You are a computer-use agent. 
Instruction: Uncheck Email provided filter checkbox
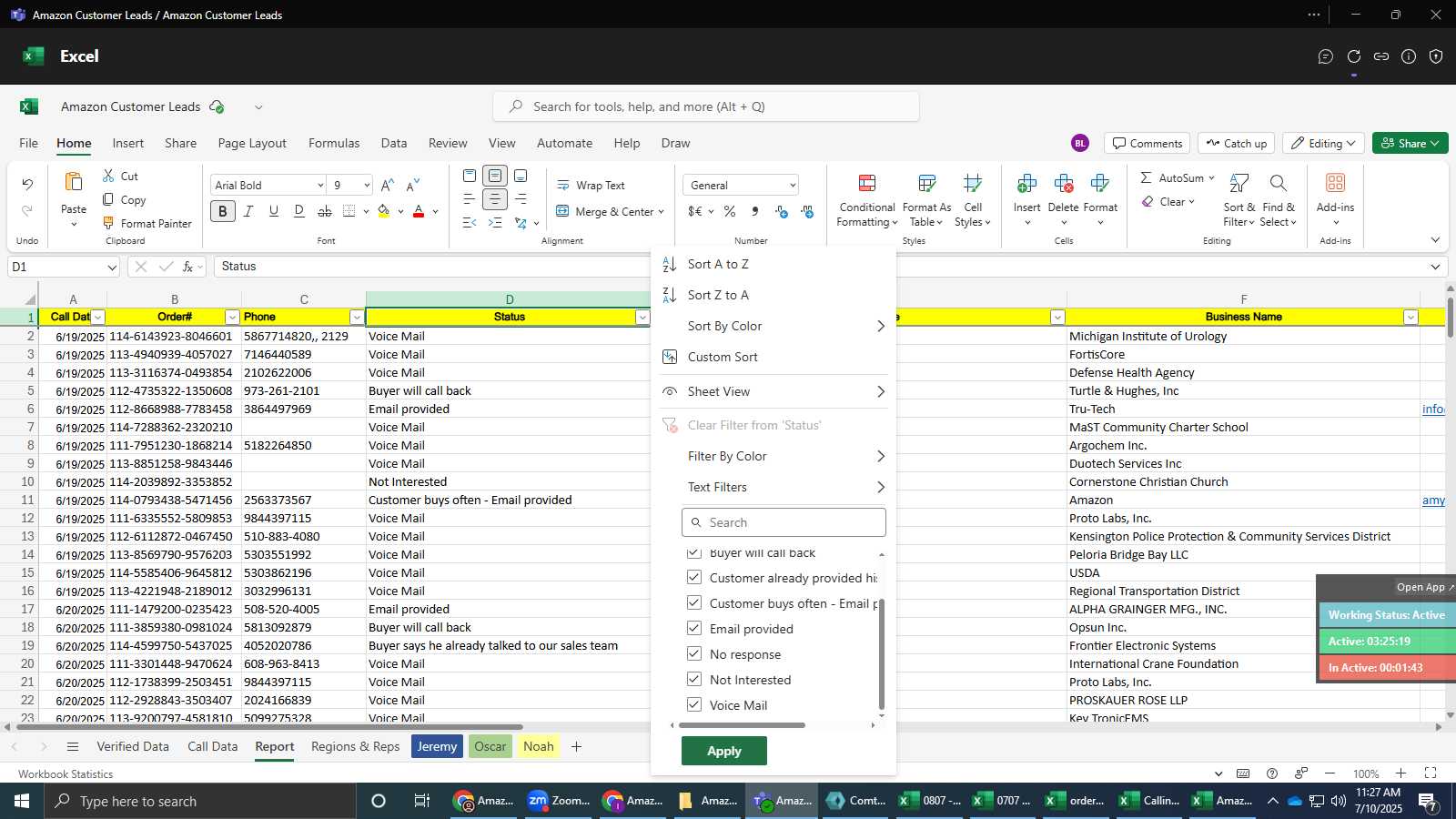[694, 628]
